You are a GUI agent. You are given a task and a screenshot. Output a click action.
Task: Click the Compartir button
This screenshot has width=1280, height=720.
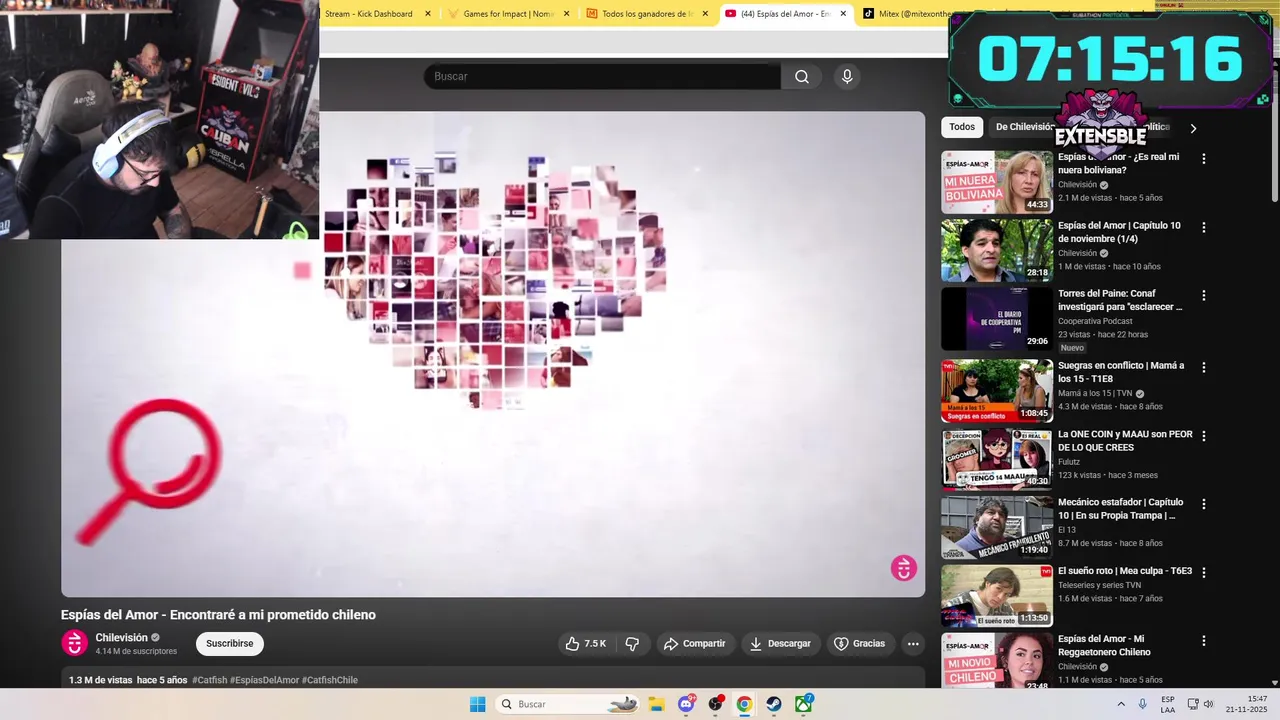point(695,644)
